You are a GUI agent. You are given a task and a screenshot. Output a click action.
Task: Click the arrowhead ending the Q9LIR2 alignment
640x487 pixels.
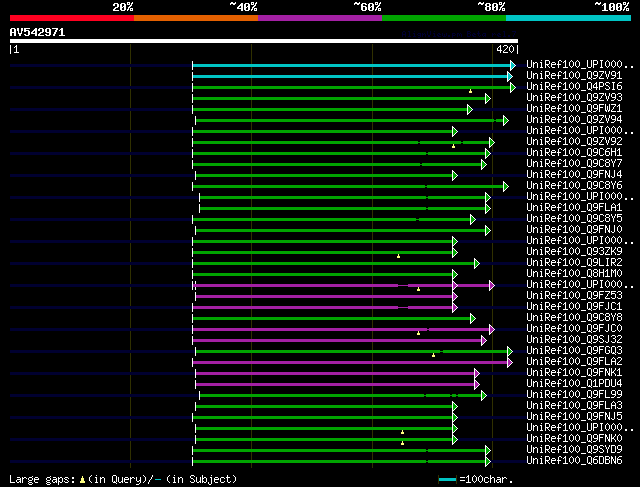477,264
